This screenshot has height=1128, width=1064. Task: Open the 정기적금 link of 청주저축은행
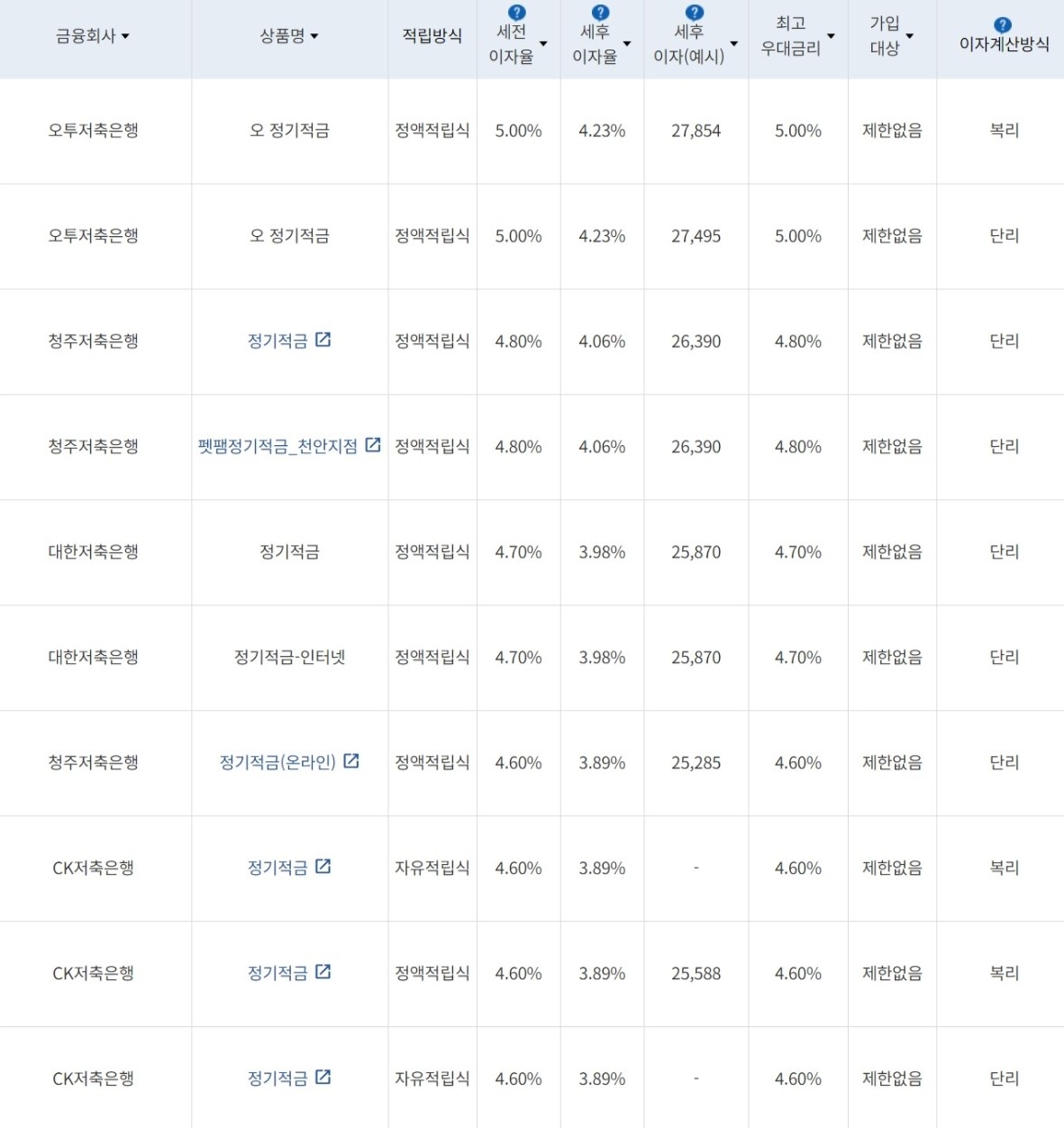click(279, 341)
